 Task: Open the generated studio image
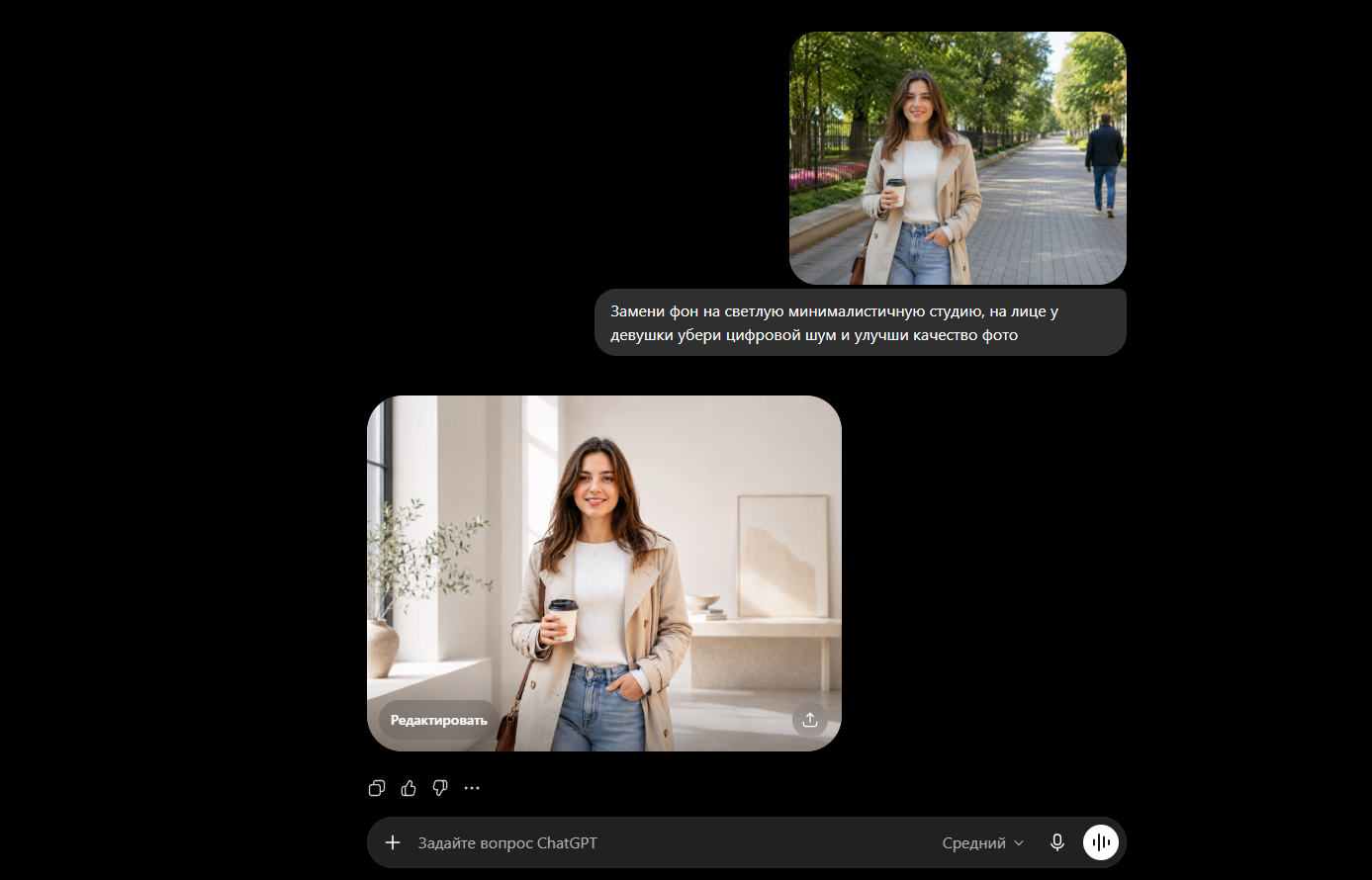(604, 573)
